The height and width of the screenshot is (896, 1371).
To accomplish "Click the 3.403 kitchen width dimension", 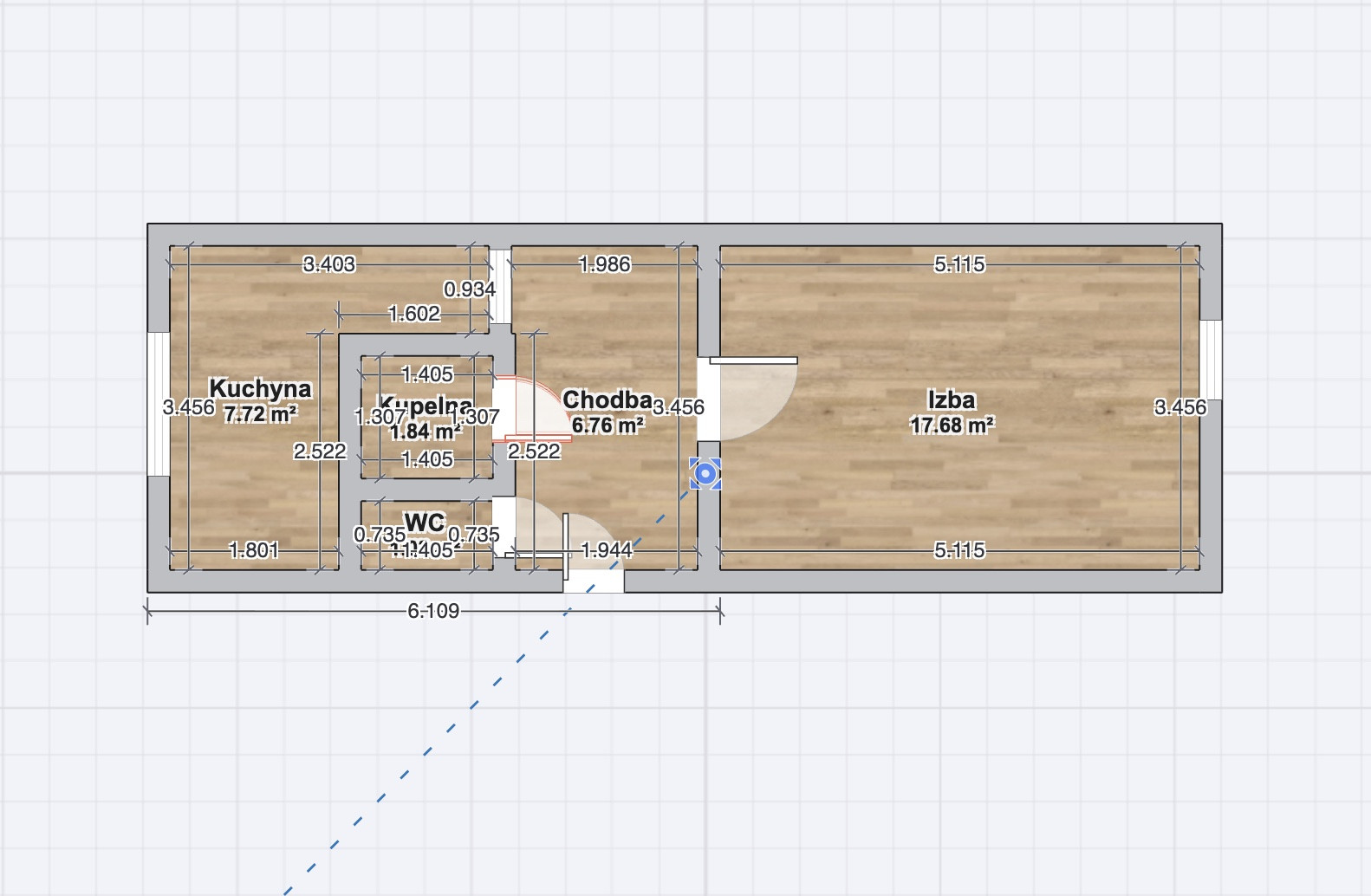I will coord(328,264).
